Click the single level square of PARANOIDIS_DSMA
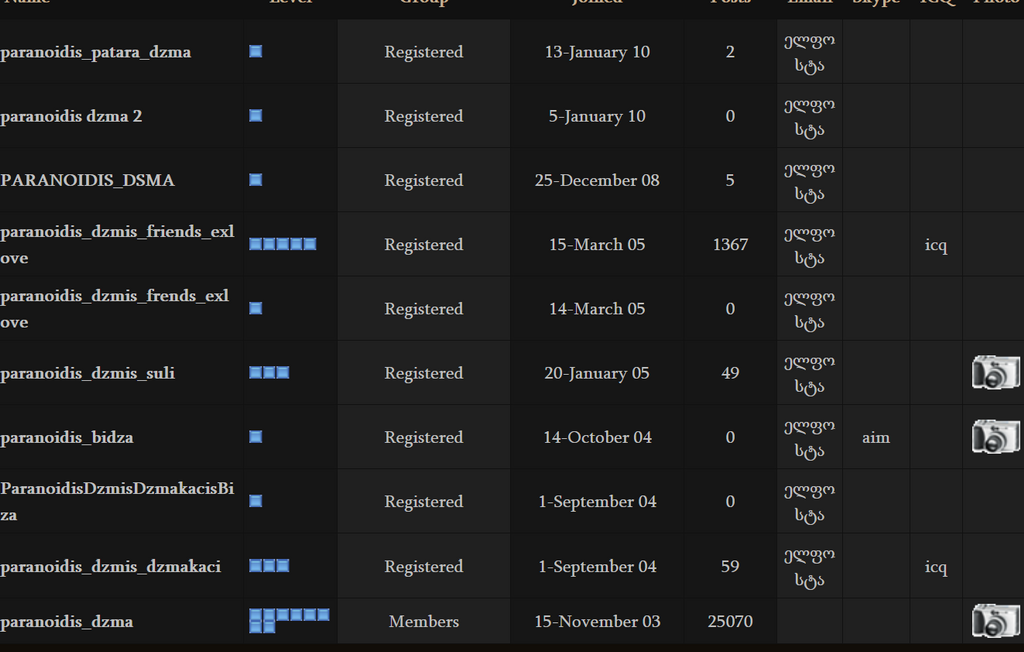1024x652 pixels. (x=255, y=180)
